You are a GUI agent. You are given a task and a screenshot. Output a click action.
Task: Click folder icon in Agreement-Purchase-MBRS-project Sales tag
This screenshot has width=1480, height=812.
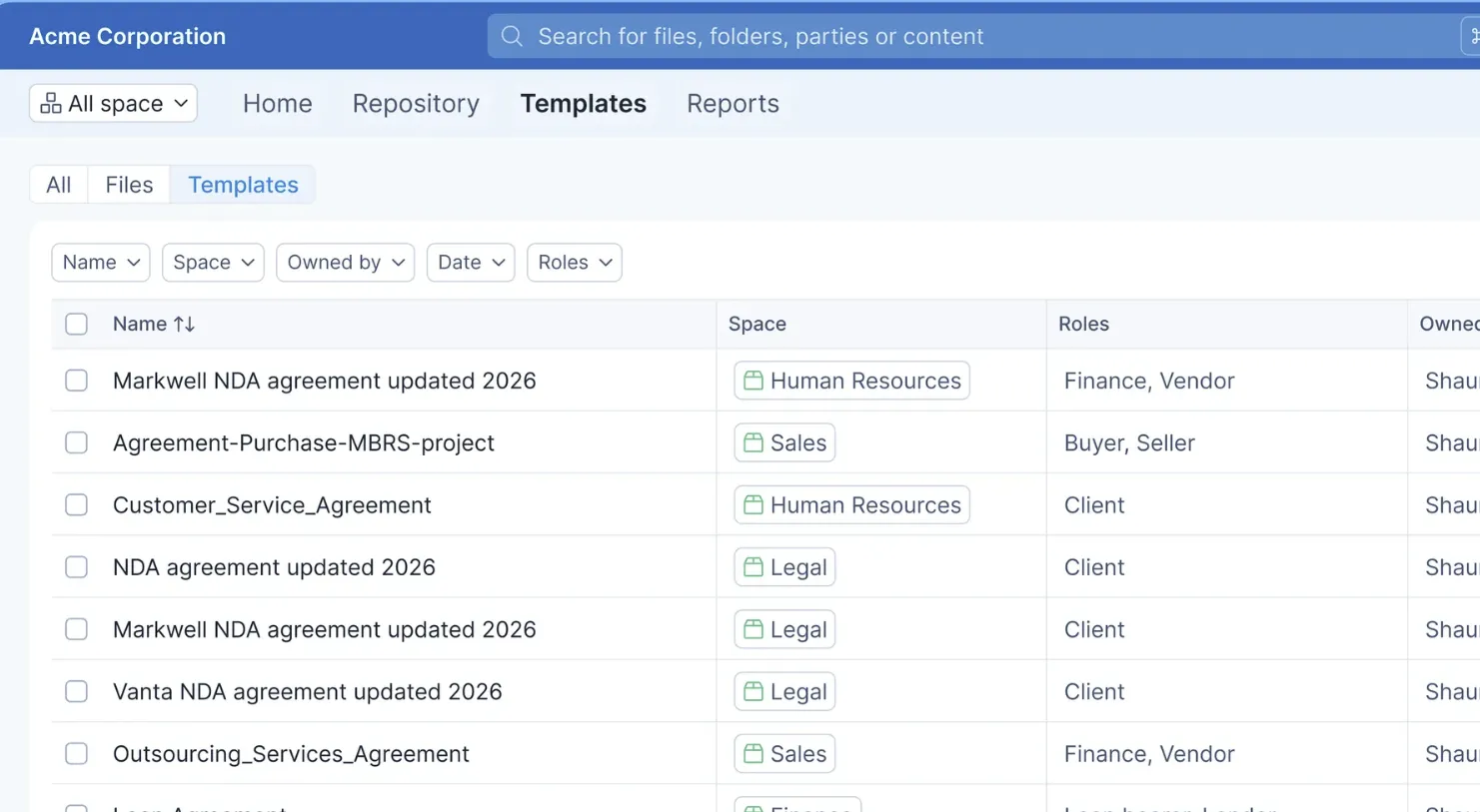(x=753, y=442)
